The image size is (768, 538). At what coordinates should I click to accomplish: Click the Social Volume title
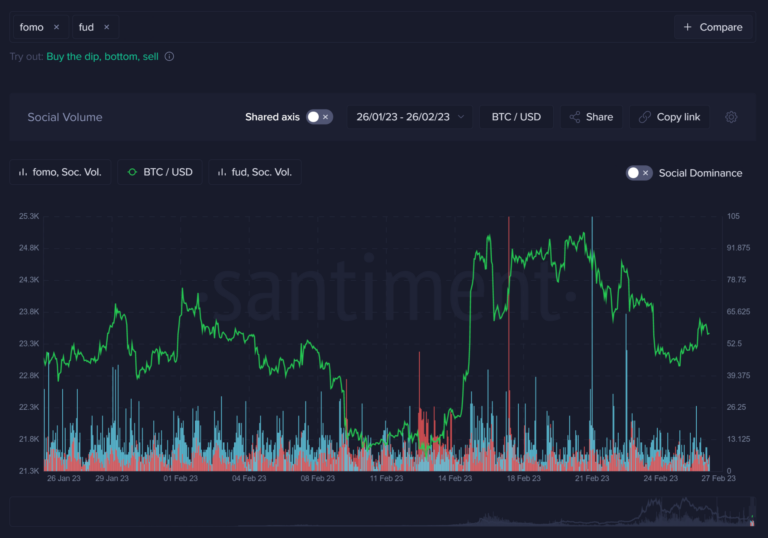[65, 117]
